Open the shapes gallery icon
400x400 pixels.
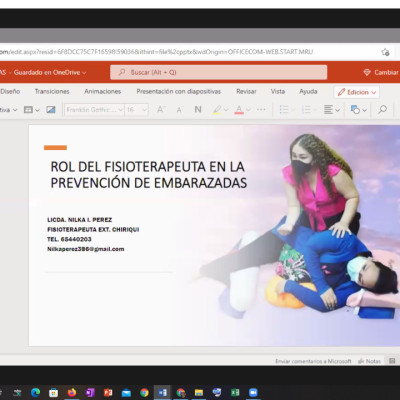point(355,109)
